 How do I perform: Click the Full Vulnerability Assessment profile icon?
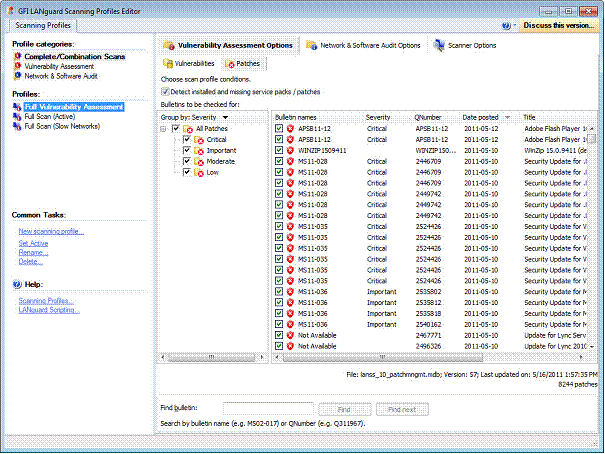click(17, 107)
